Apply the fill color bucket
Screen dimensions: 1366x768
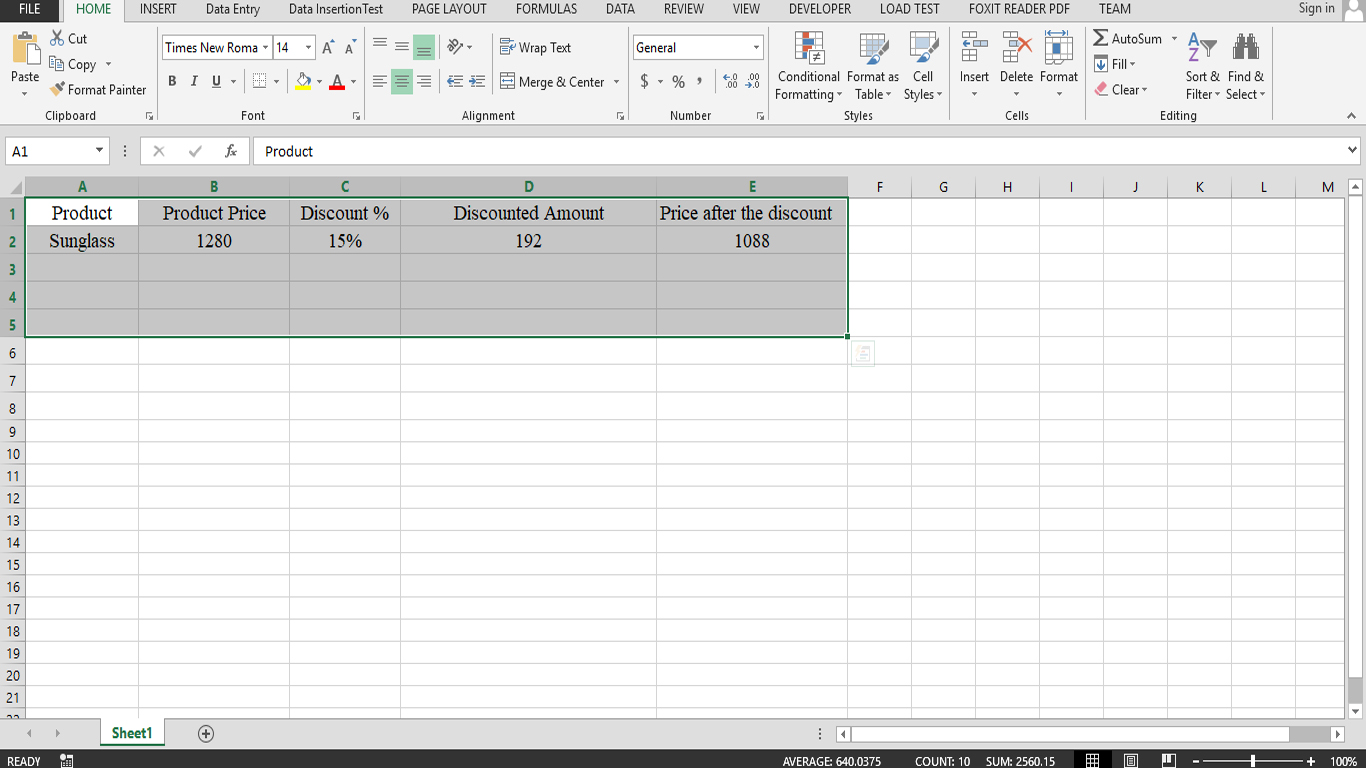(x=304, y=81)
